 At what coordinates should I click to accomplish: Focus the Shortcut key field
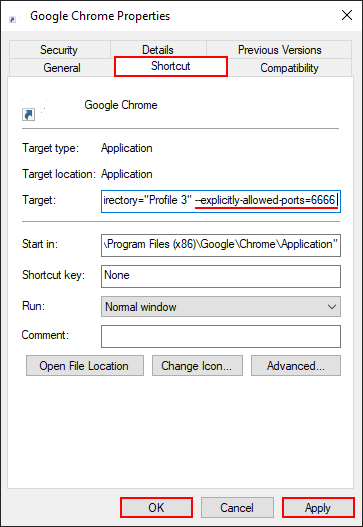click(x=221, y=276)
